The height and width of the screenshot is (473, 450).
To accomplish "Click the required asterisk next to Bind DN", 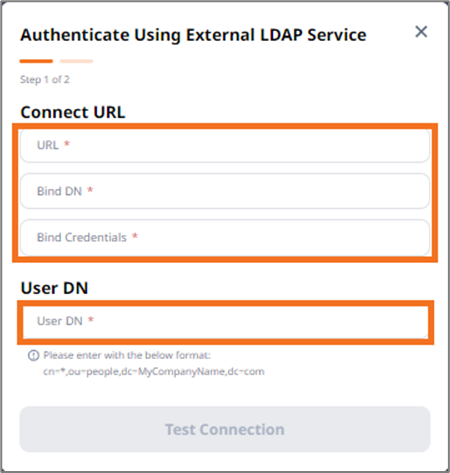I will click(x=90, y=190).
